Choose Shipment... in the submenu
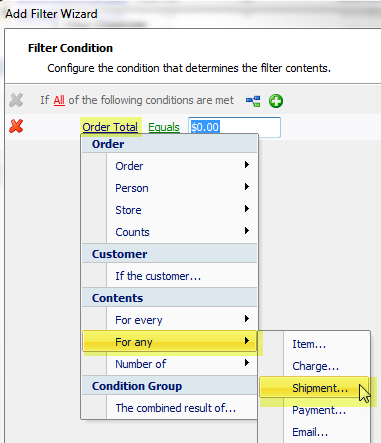 (314, 388)
